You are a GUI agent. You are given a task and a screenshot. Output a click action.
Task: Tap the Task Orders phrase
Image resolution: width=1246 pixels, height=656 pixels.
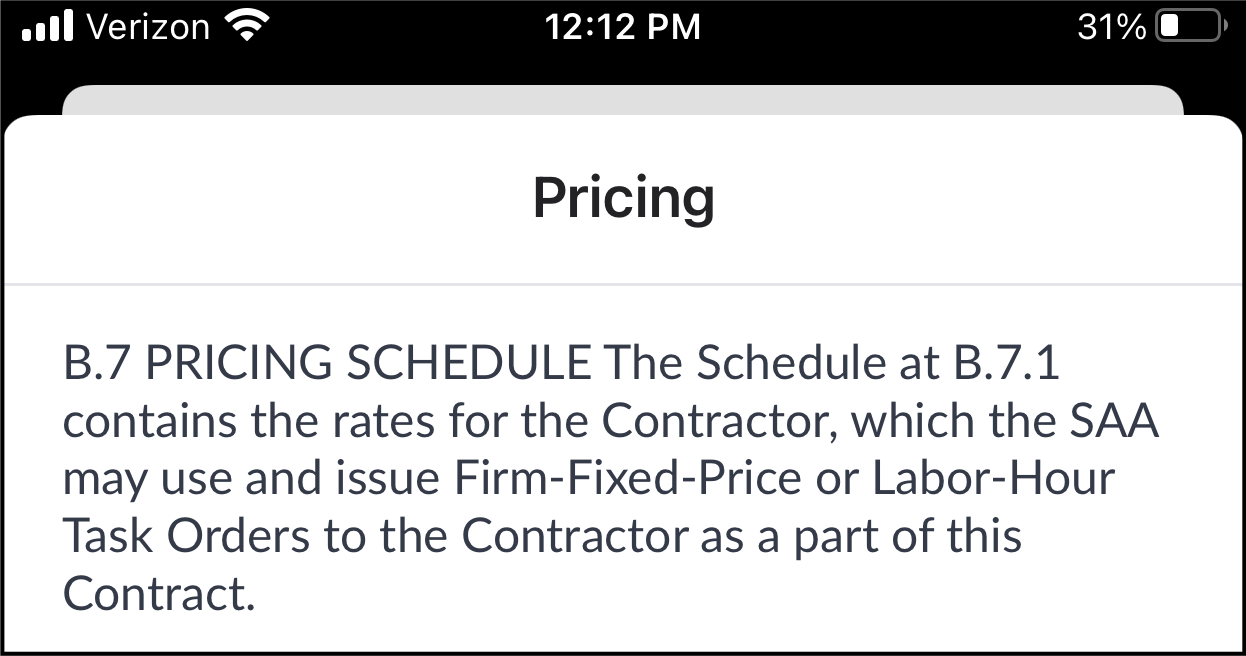click(187, 537)
